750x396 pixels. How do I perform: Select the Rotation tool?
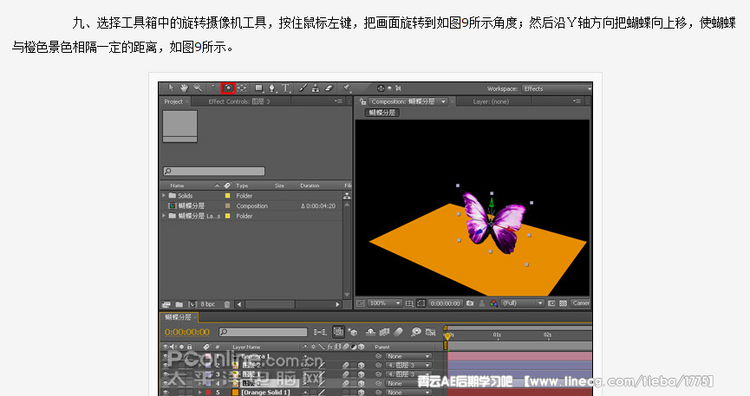214,88
